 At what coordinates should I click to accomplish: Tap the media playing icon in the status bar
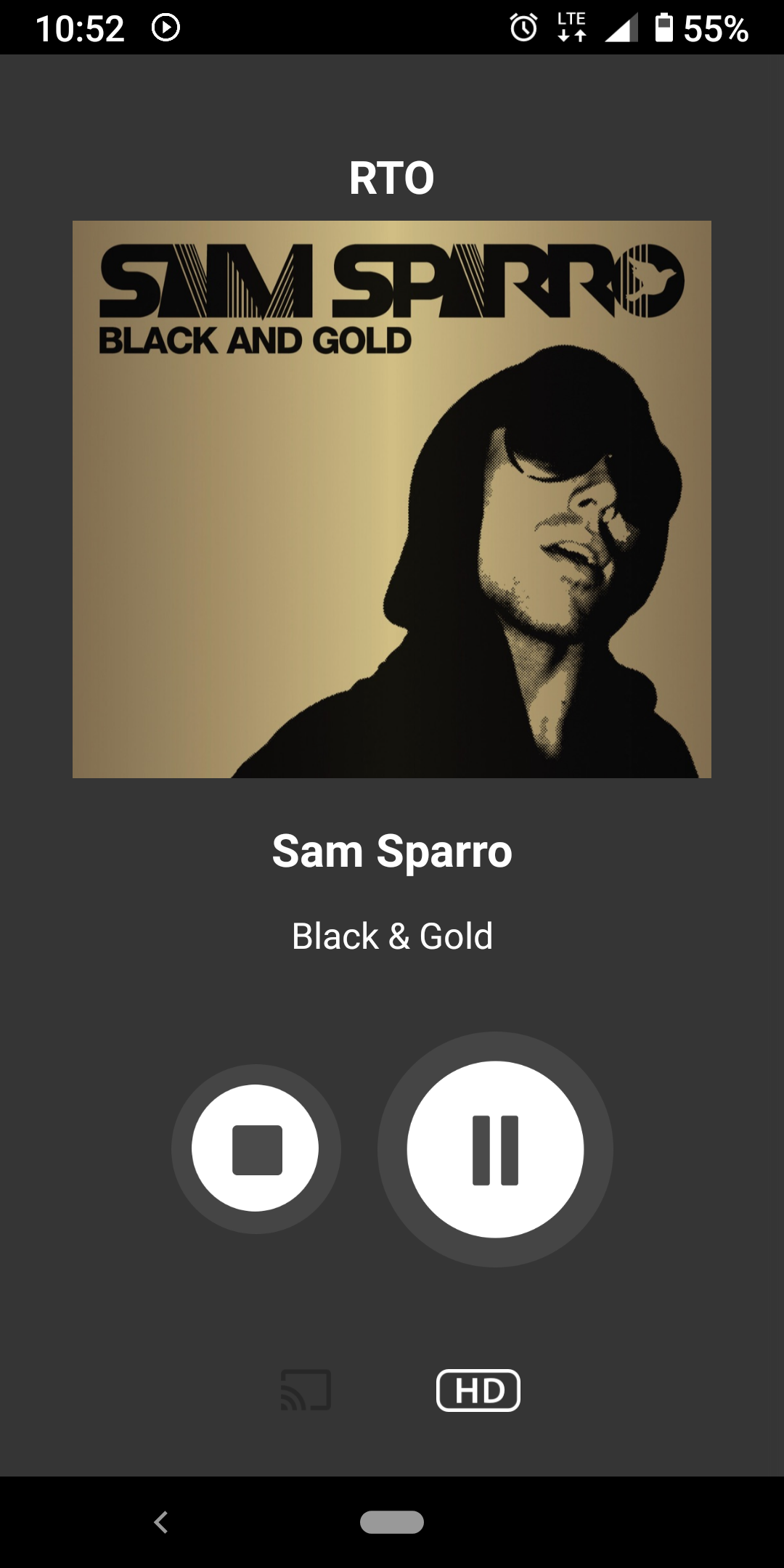(x=166, y=28)
